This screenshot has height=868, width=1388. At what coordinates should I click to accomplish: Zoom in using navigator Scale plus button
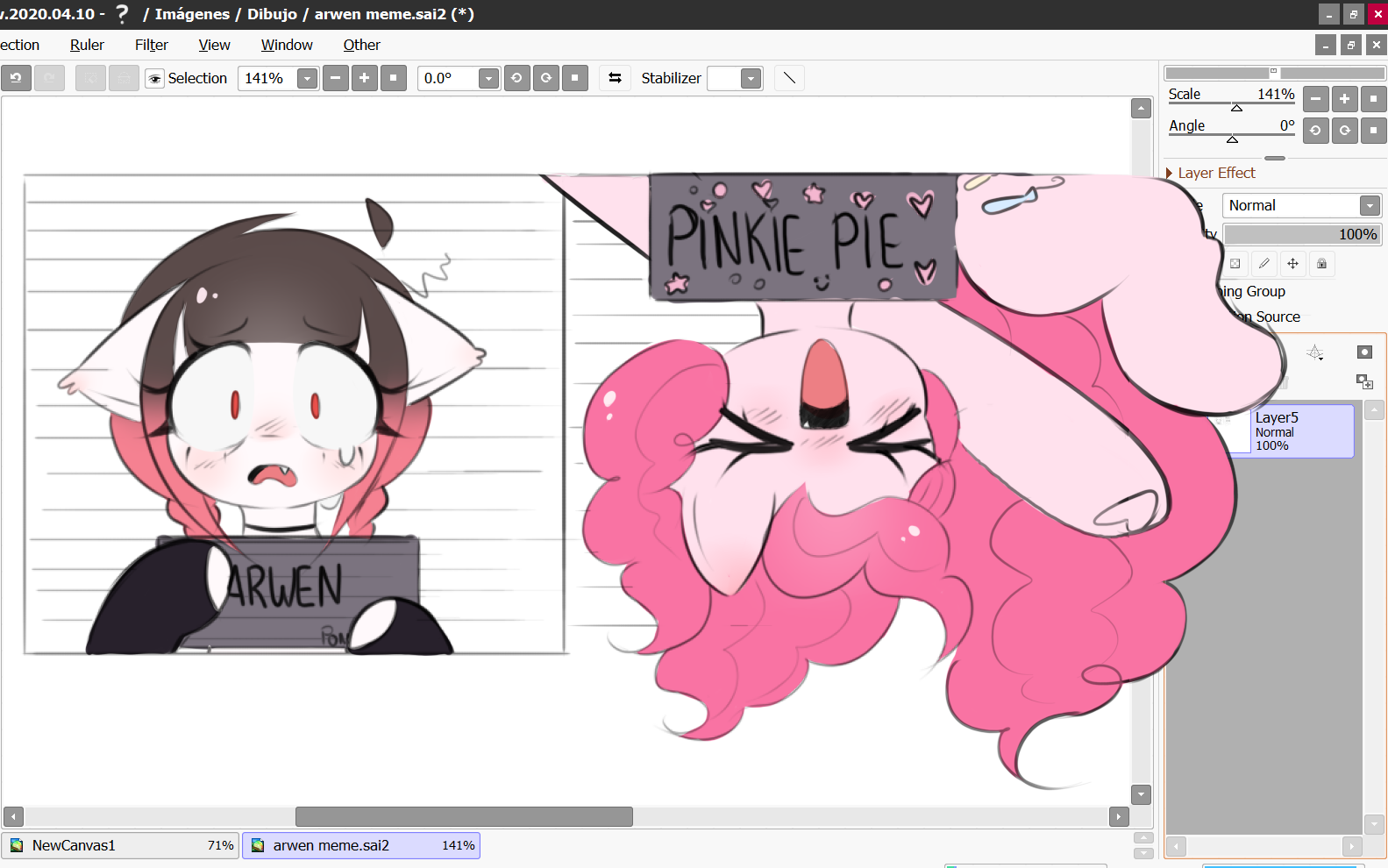1344,99
